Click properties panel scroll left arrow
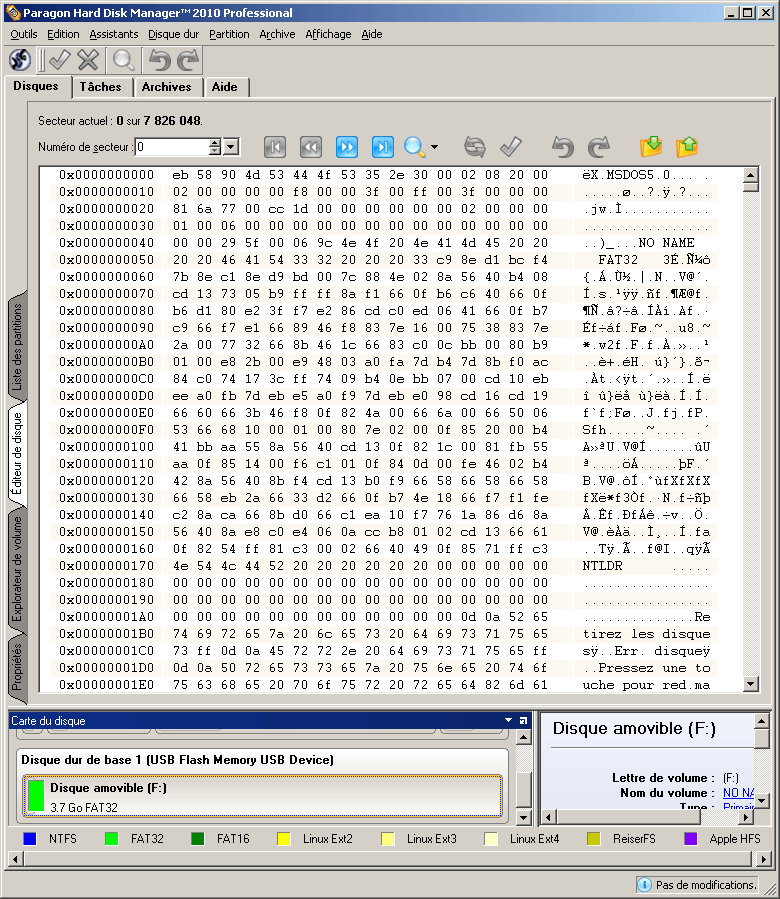Image resolution: width=780 pixels, height=899 pixels. 548,816
